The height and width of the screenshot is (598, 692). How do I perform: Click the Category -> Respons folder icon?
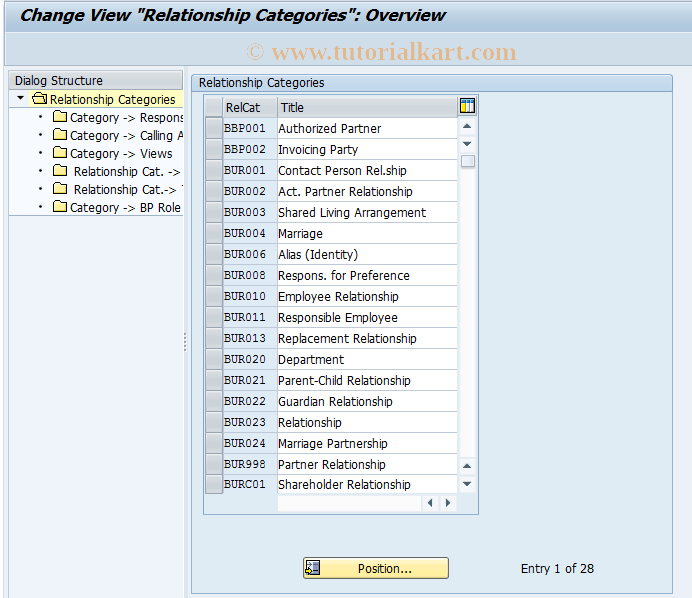coord(60,117)
